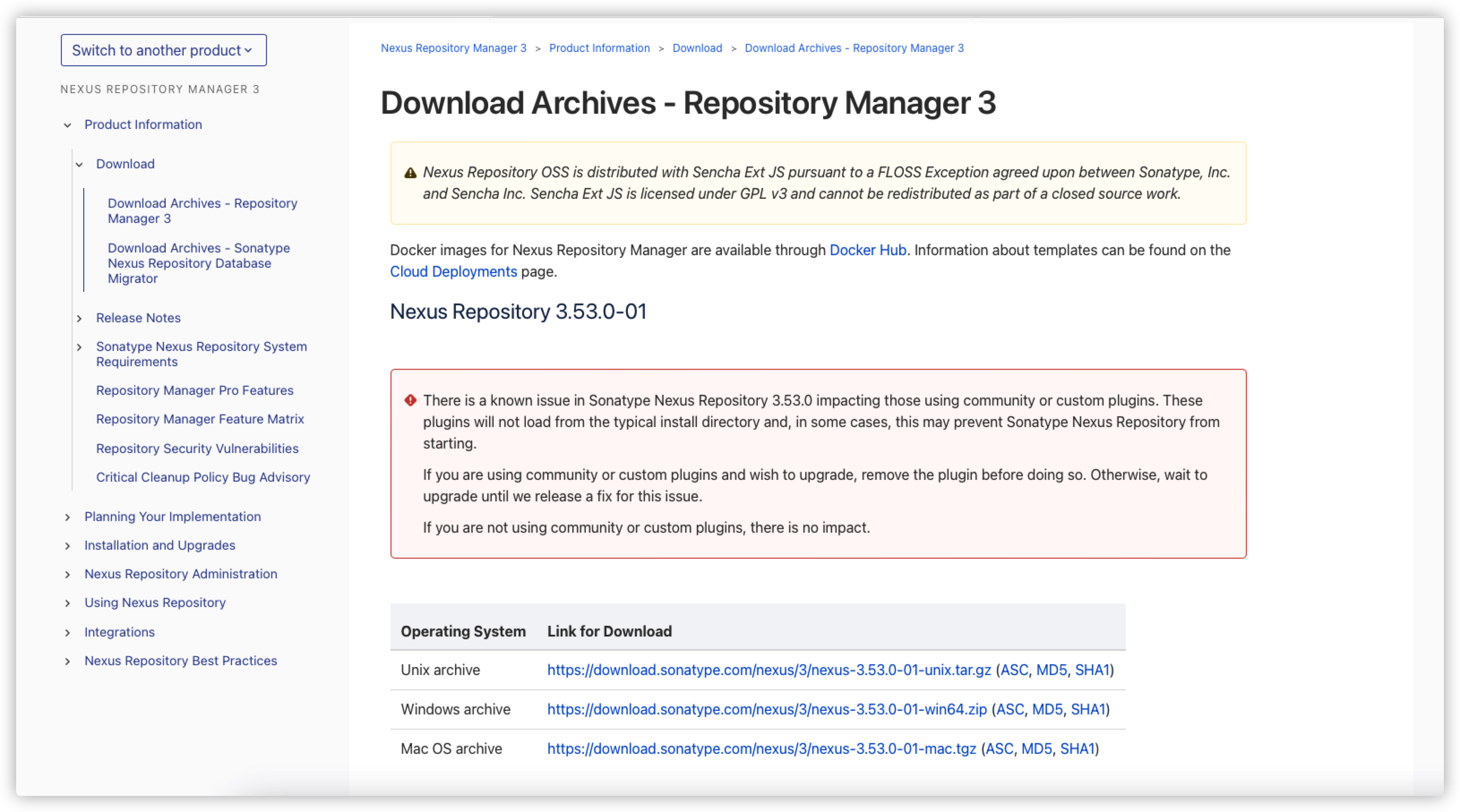Open Download Archives - Sonatype Nexus Repository Database Migrator
This screenshot has height=812, width=1460.
pyautogui.click(x=199, y=263)
